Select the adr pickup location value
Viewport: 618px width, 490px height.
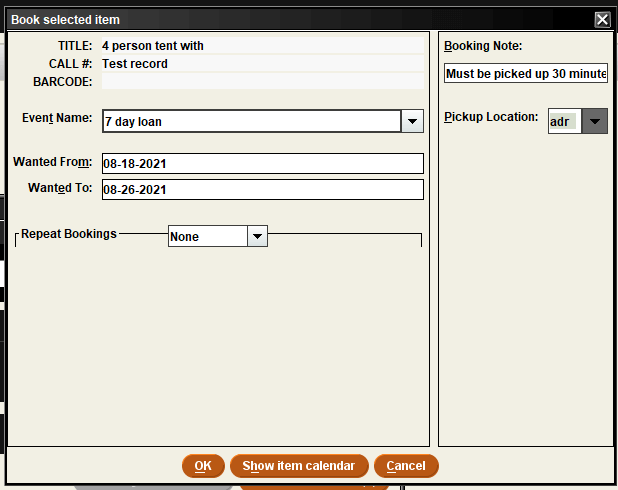tap(564, 121)
